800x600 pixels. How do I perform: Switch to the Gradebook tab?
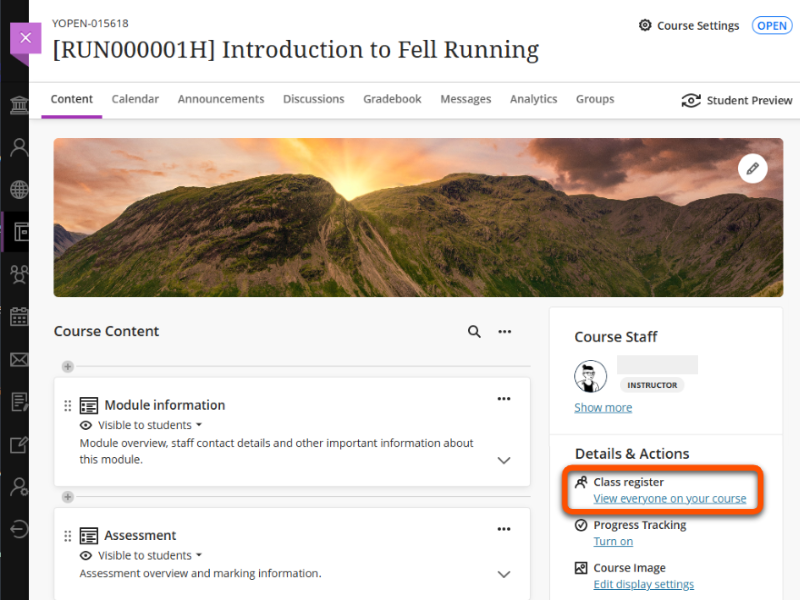click(x=392, y=99)
